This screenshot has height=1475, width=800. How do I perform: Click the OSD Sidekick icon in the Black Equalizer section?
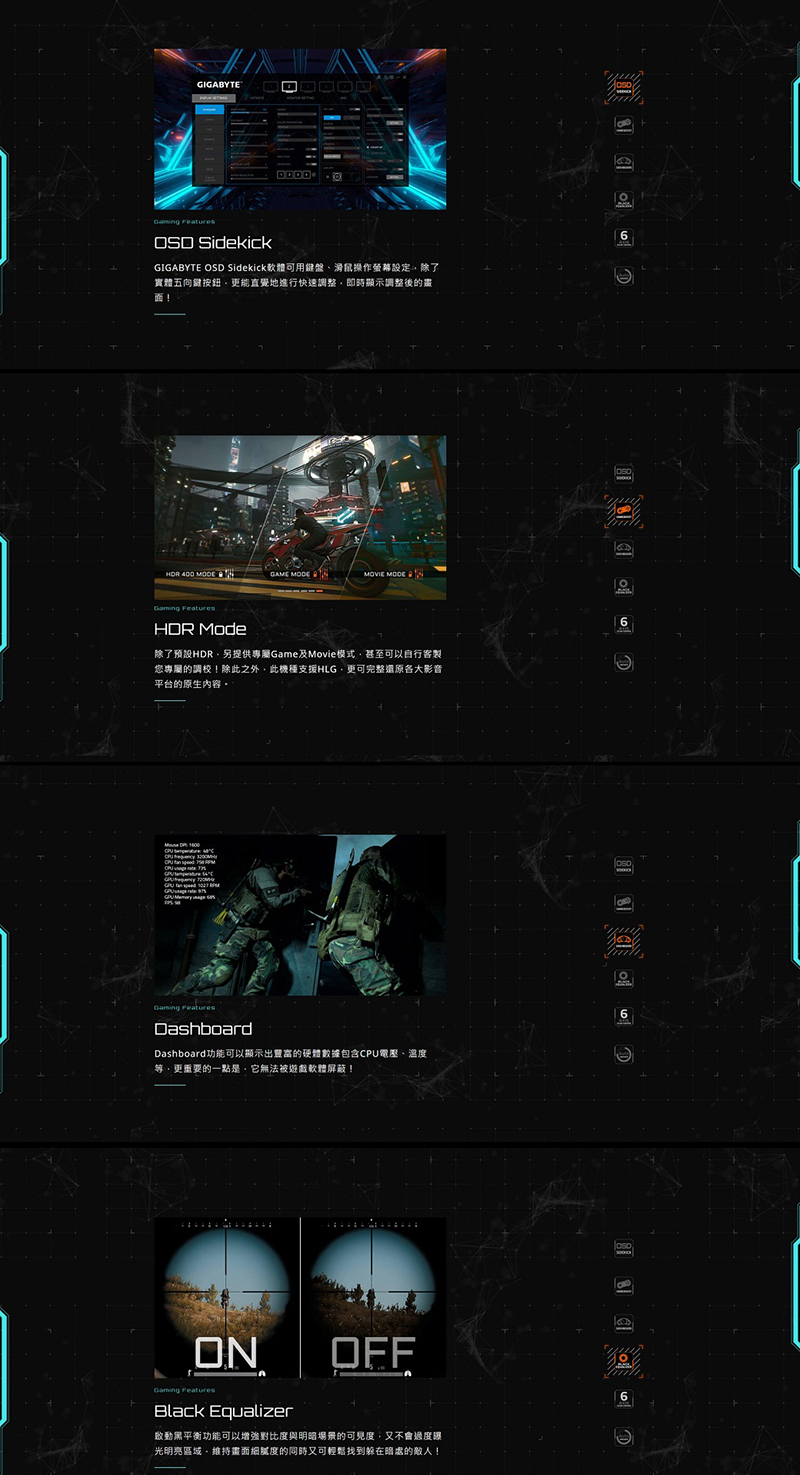click(624, 1248)
